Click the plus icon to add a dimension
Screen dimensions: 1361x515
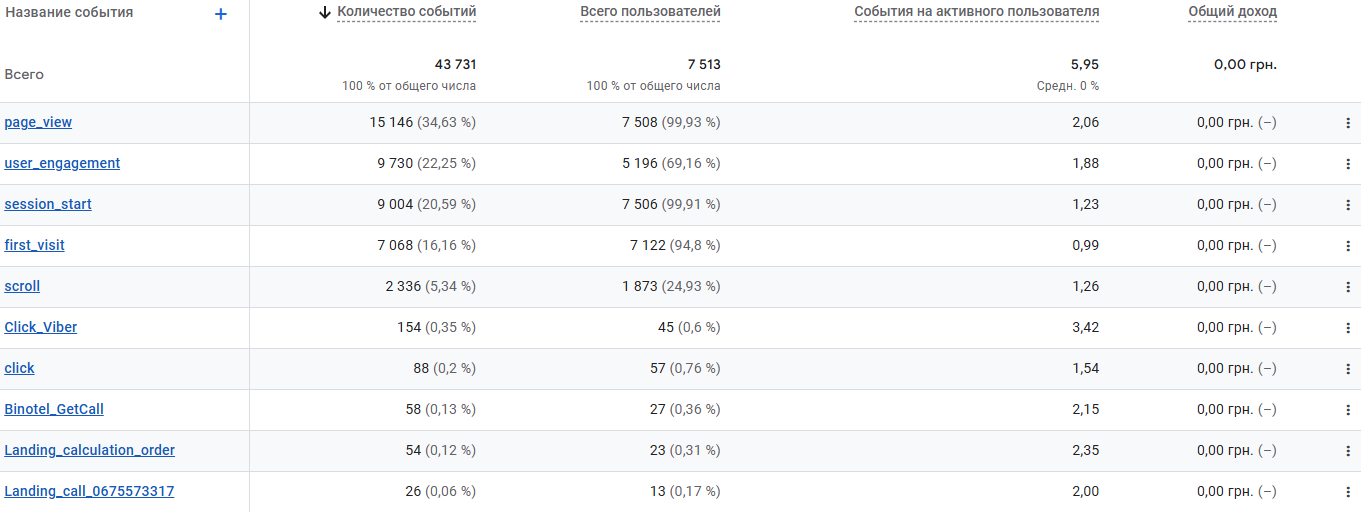(221, 14)
